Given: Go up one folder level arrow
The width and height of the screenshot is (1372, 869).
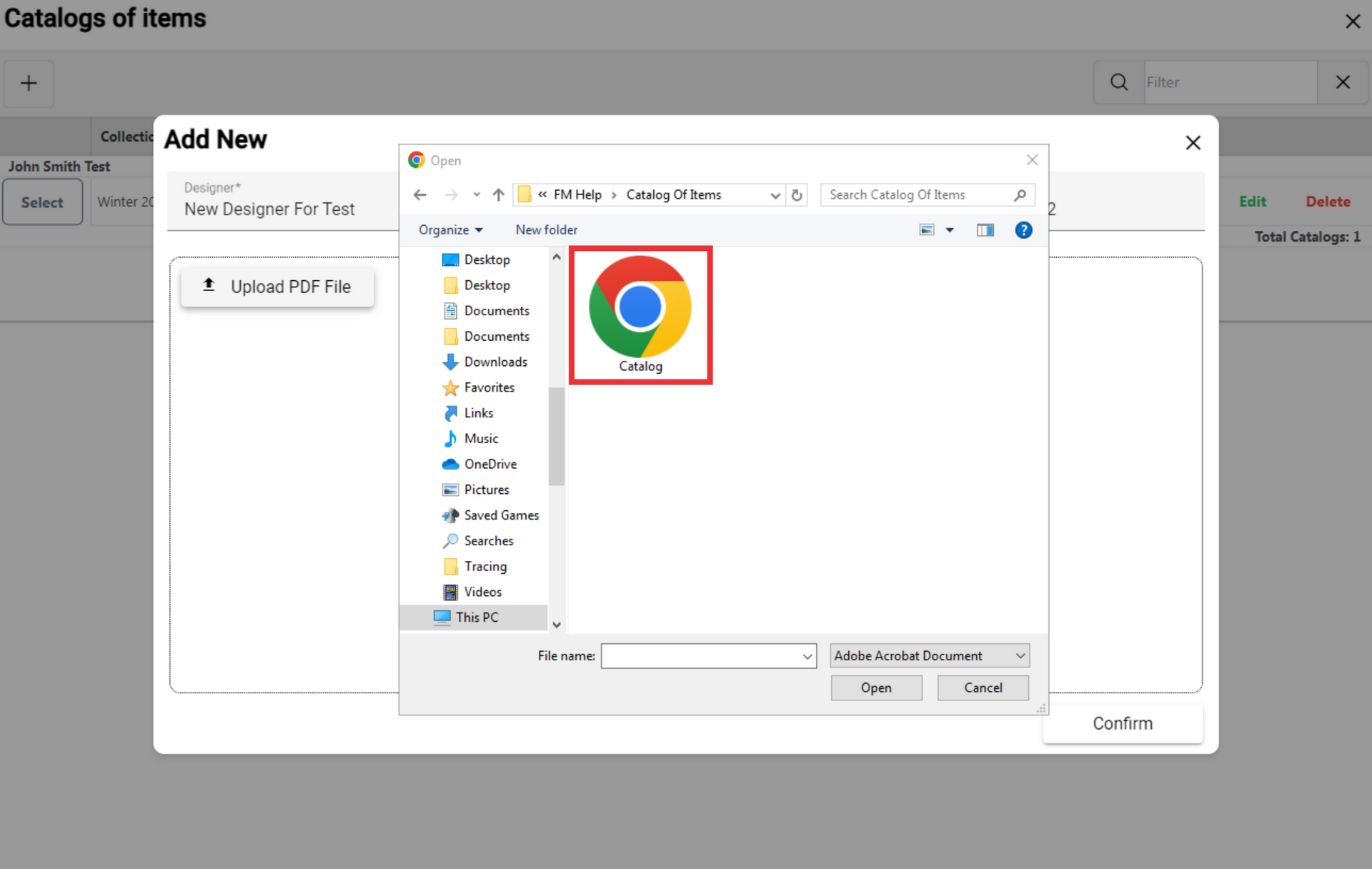Looking at the screenshot, I should point(499,194).
